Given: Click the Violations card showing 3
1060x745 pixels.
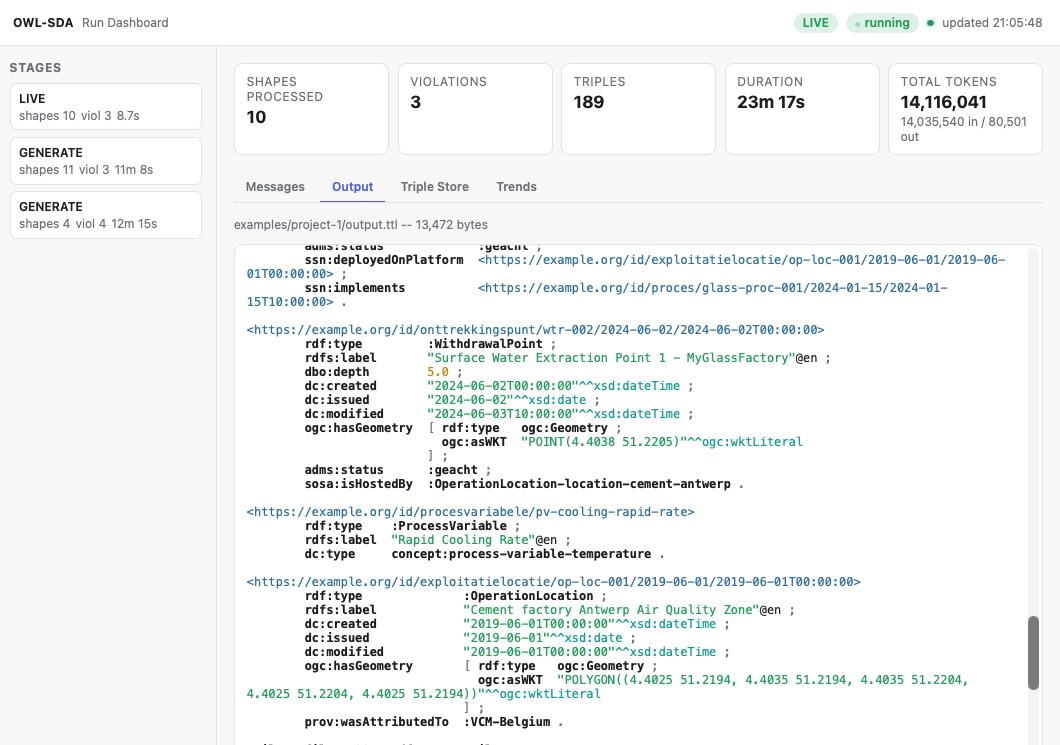Looking at the screenshot, I should 475,109.
